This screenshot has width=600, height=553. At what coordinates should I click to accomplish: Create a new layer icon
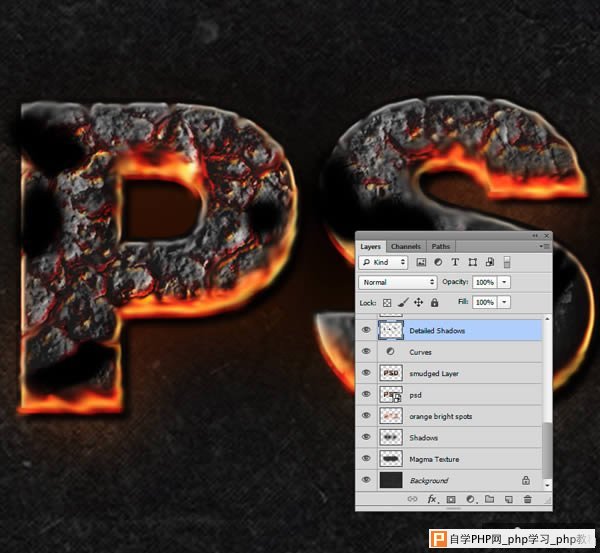(x=509, y=499)
